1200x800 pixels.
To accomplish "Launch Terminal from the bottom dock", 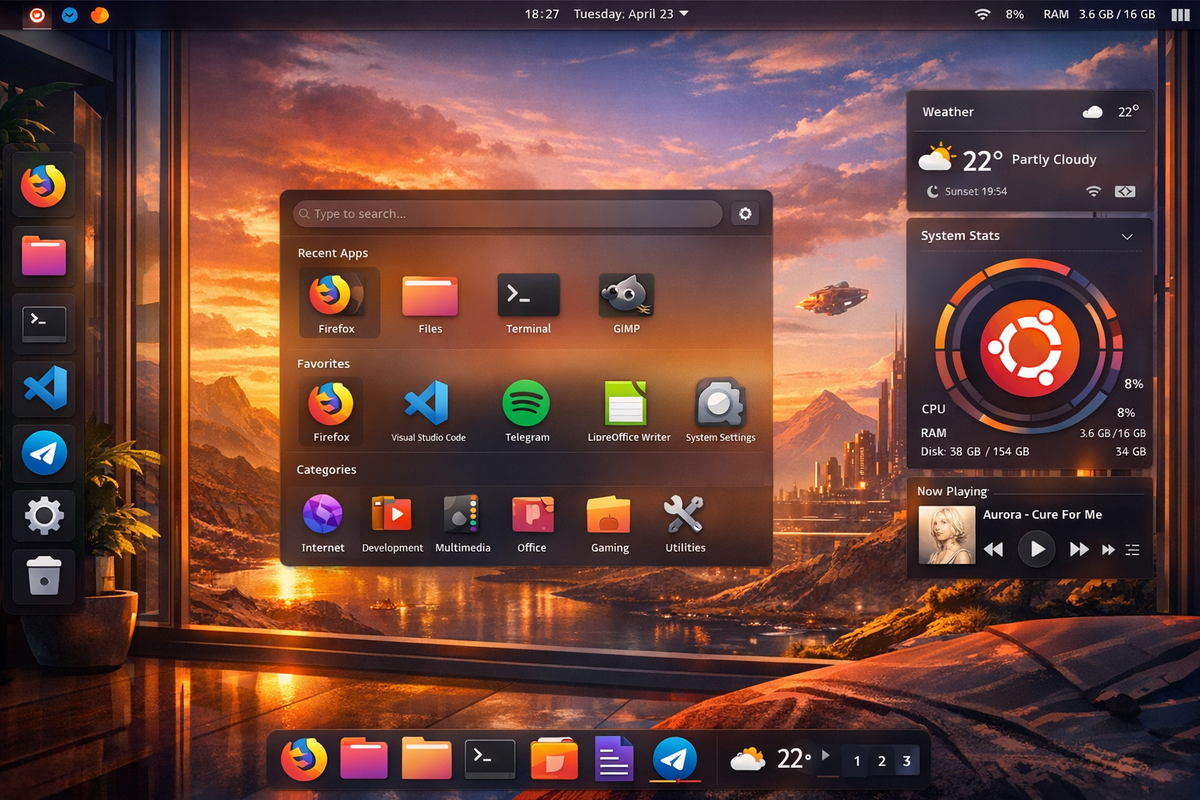I will coord(490,760).
